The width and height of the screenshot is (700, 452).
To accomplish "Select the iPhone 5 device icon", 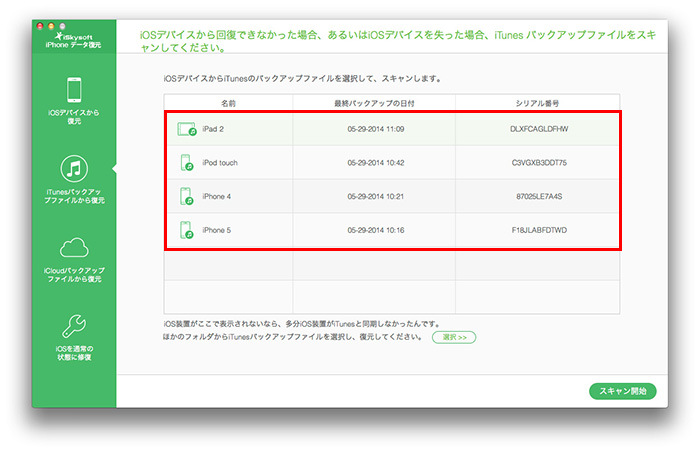I will point(187,230).
